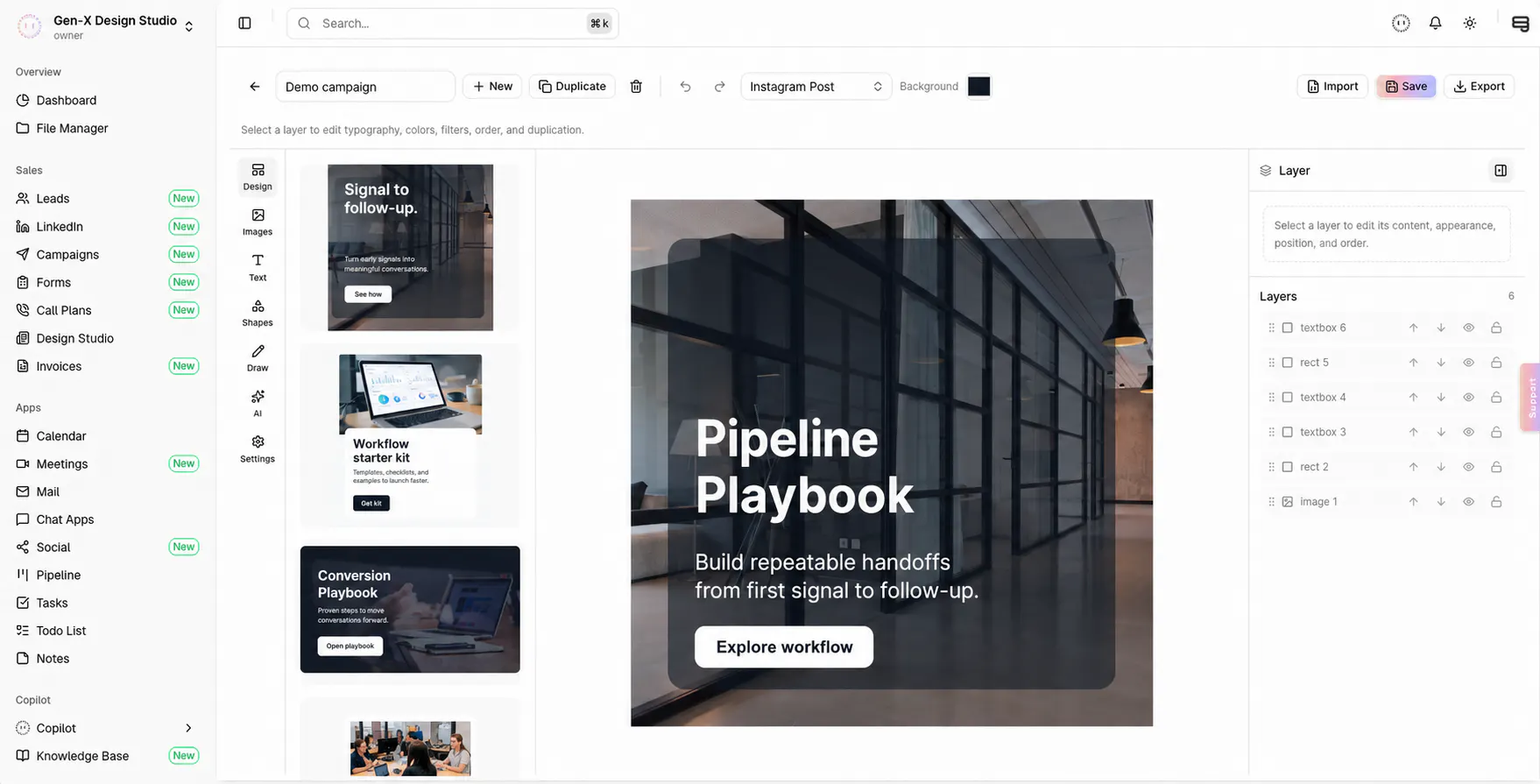
Task: Open the Settings tool panel
Action: (x=258, y=449)
